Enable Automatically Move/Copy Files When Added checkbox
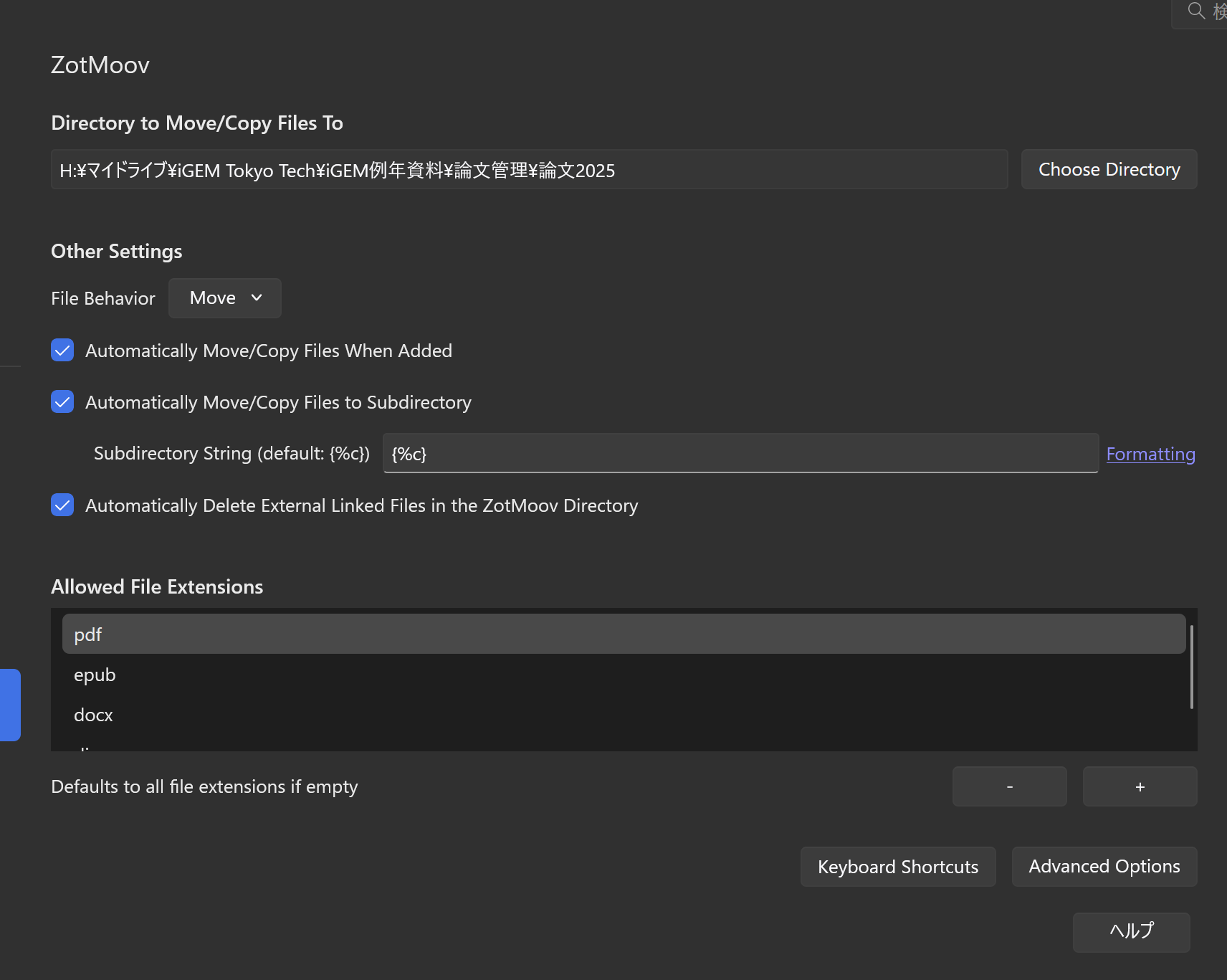 click(62, 351)
